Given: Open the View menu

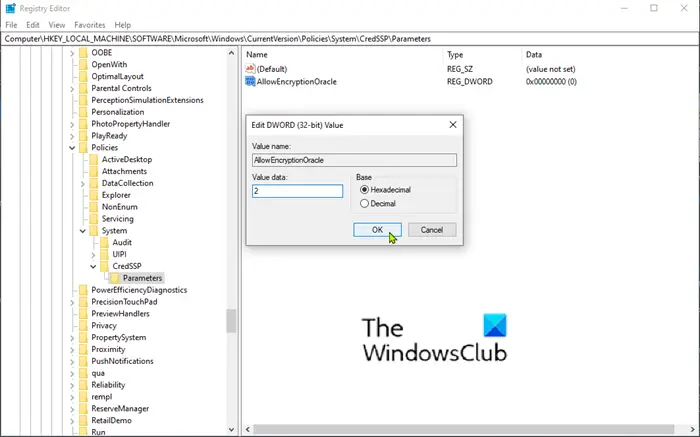Looking at the screenshot, I should pyautogui.click(x=57, y=25).
